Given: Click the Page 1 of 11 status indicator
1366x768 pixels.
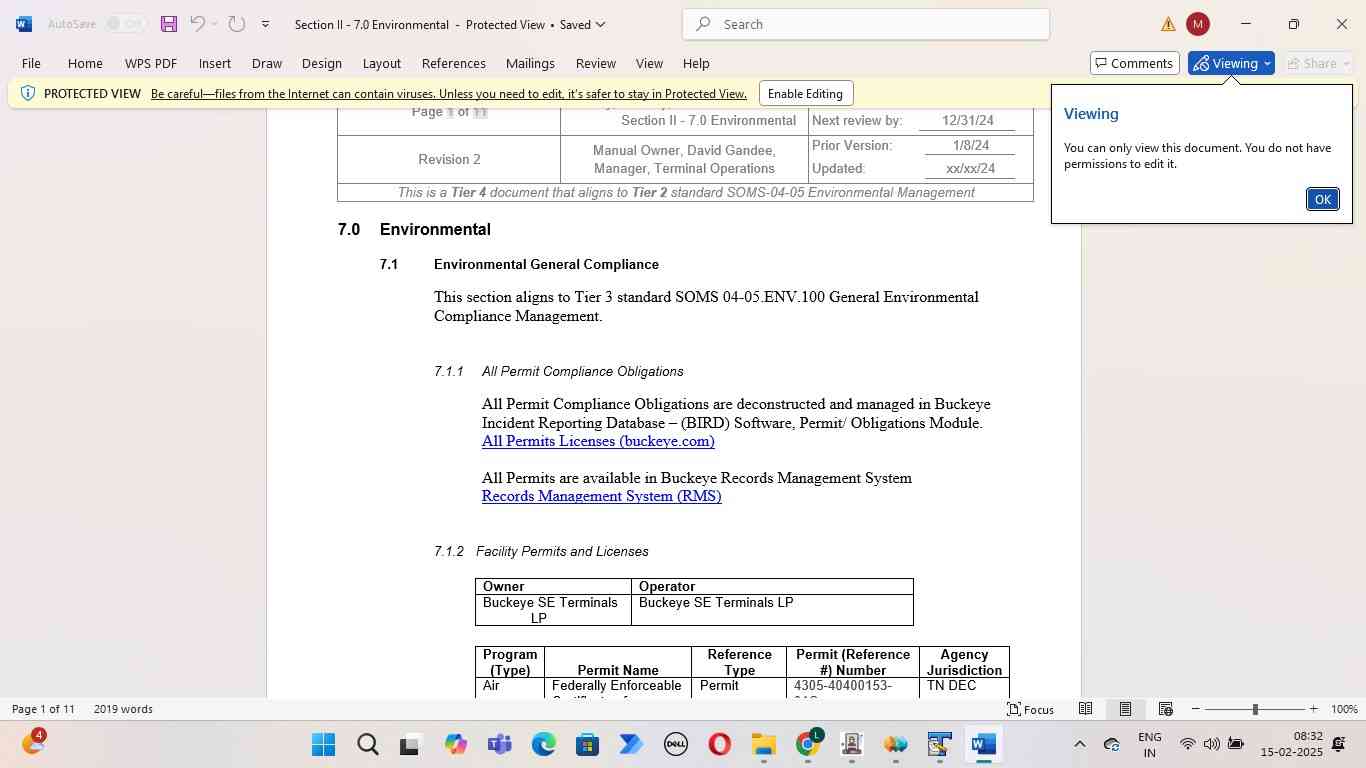Looking at the screenshot, I should point(43,709).
